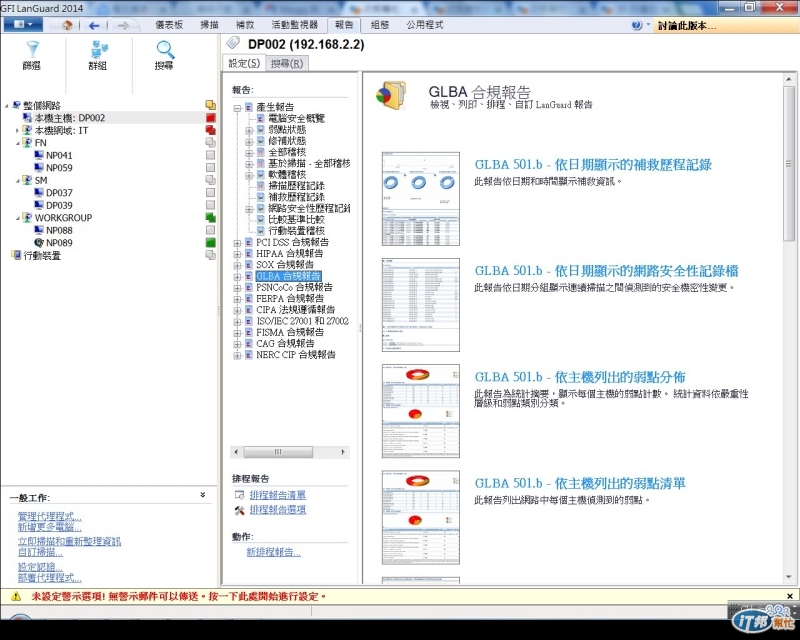Screen dimensions: 800x640
Task: Click the 自訂掃描 link
Action: click(x=40, y=552)
